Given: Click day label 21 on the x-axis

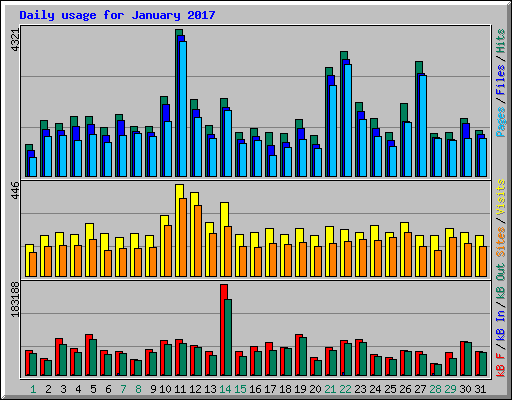Looking at the screenshot, I should [330, 389].
